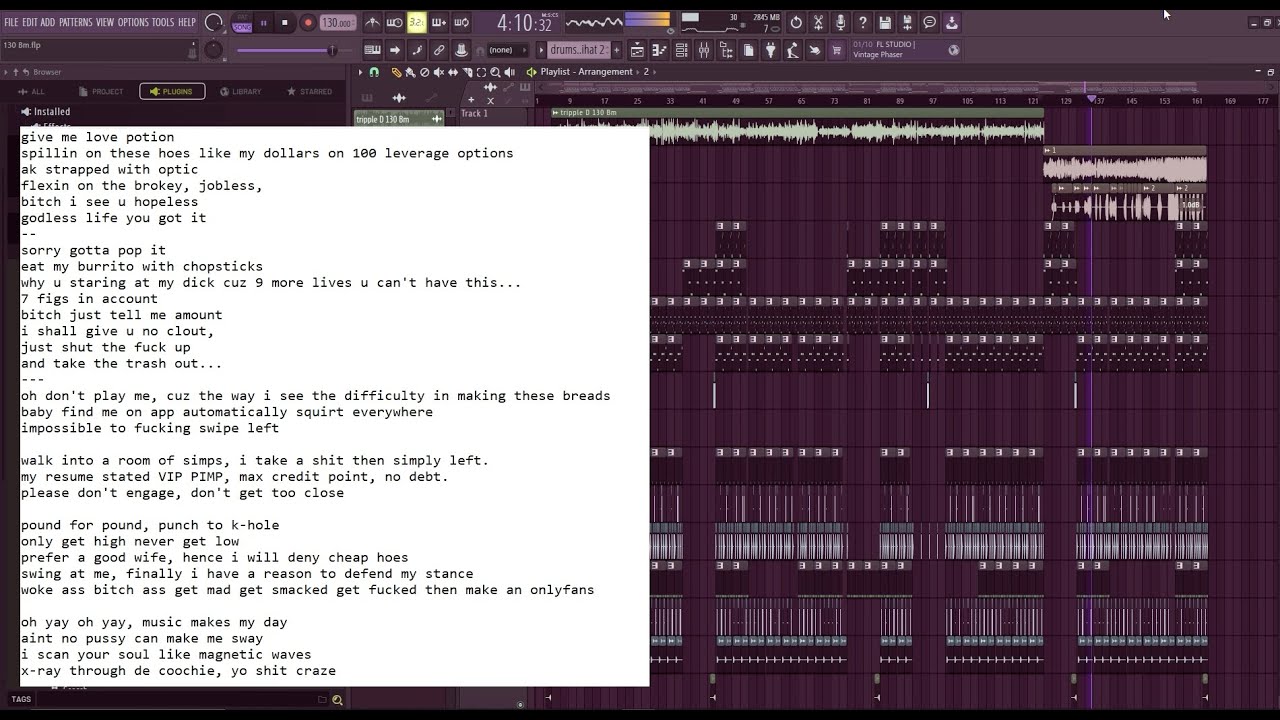Open the tempo tapper icon
1280x720 pixels.
coord(792,50)
